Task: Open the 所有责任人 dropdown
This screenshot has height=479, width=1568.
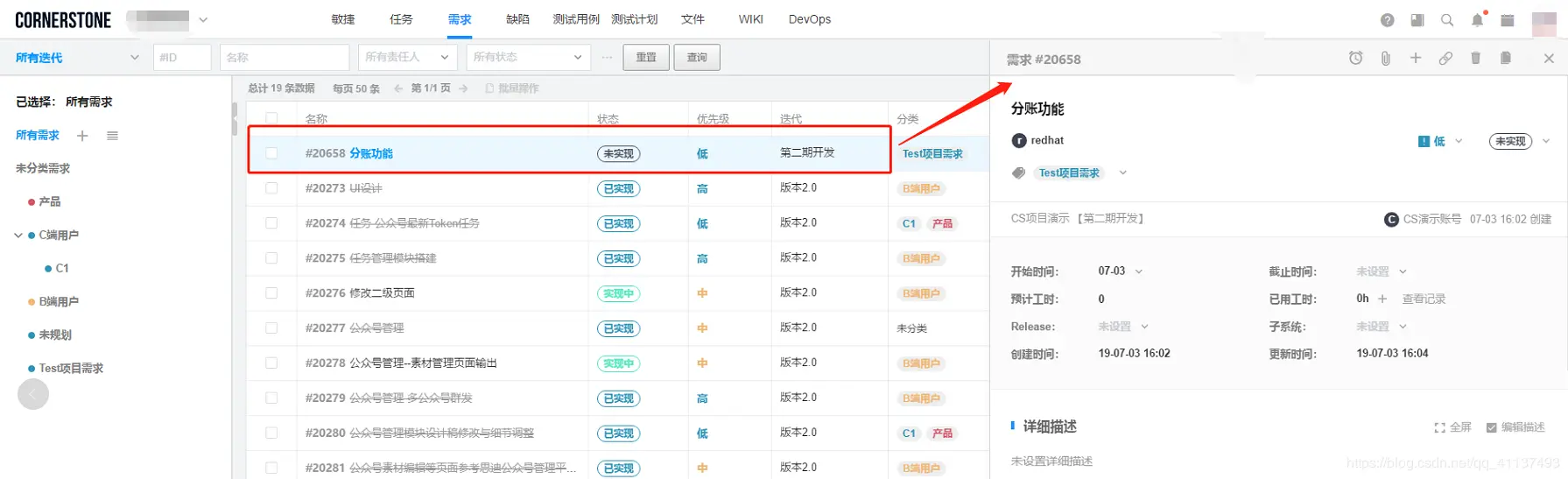Action: (x=408, y=57)
